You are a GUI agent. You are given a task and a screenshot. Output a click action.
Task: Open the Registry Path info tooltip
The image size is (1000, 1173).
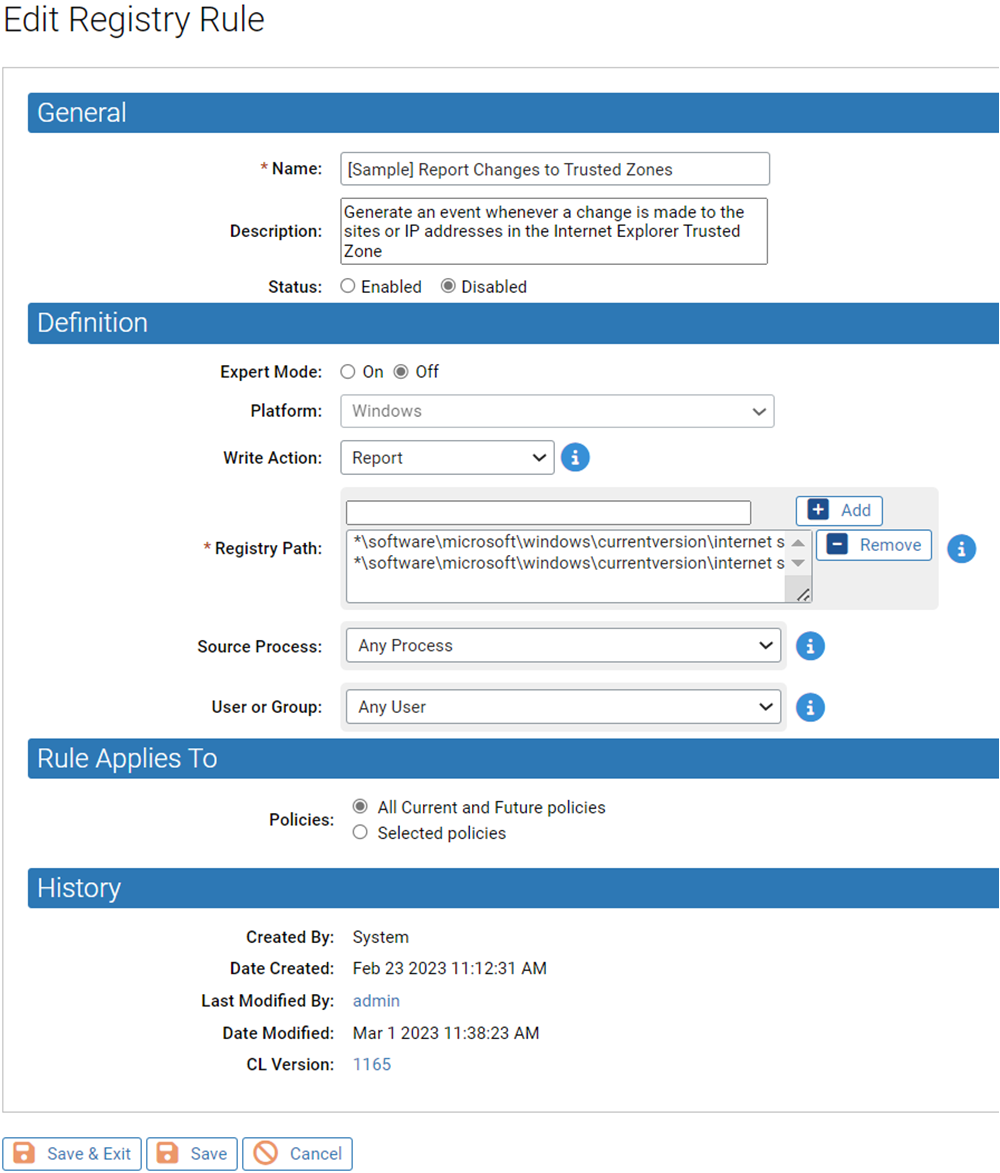click(x=962, y=548)
